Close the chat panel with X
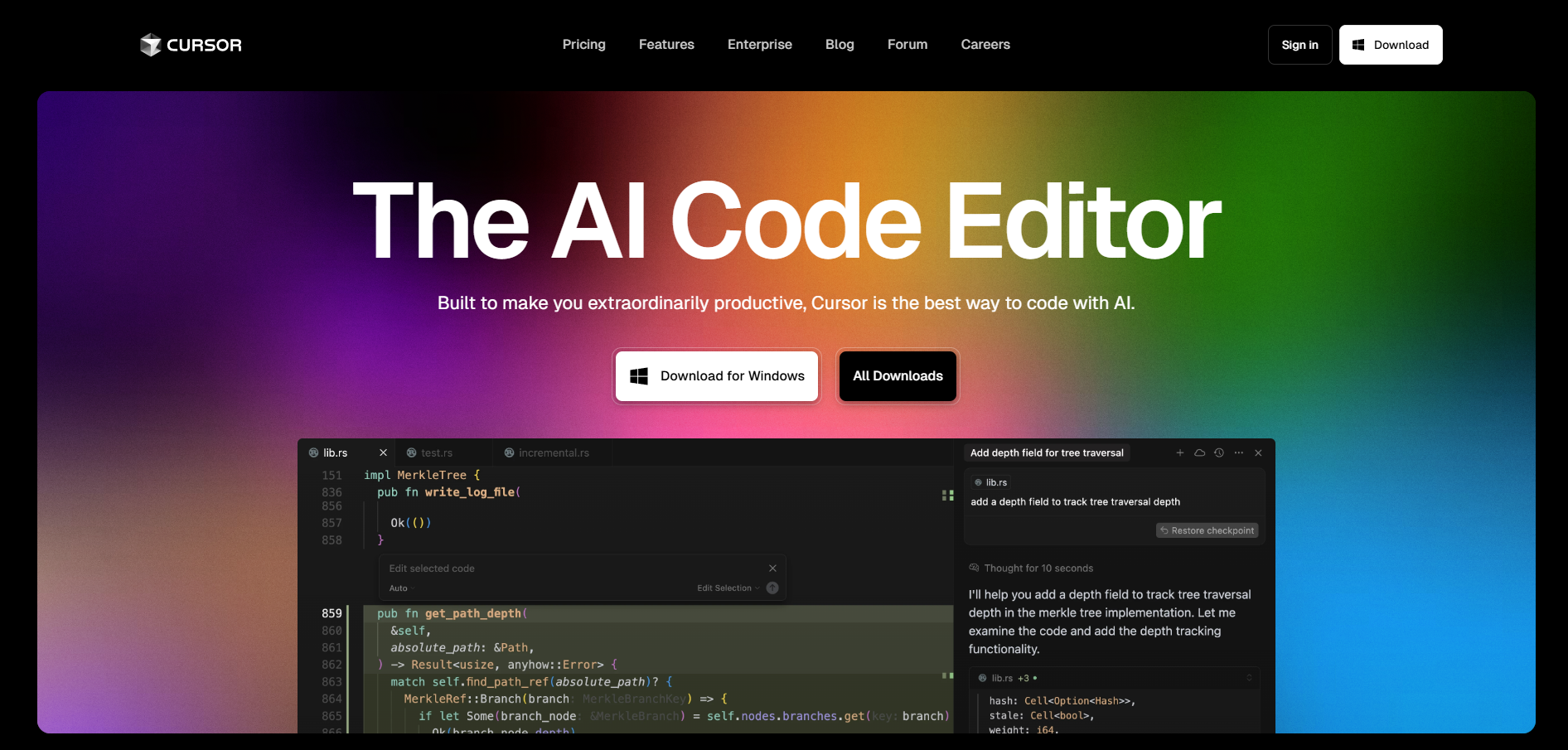This screenshot has width=1568, height=750. pos(1258,452)
